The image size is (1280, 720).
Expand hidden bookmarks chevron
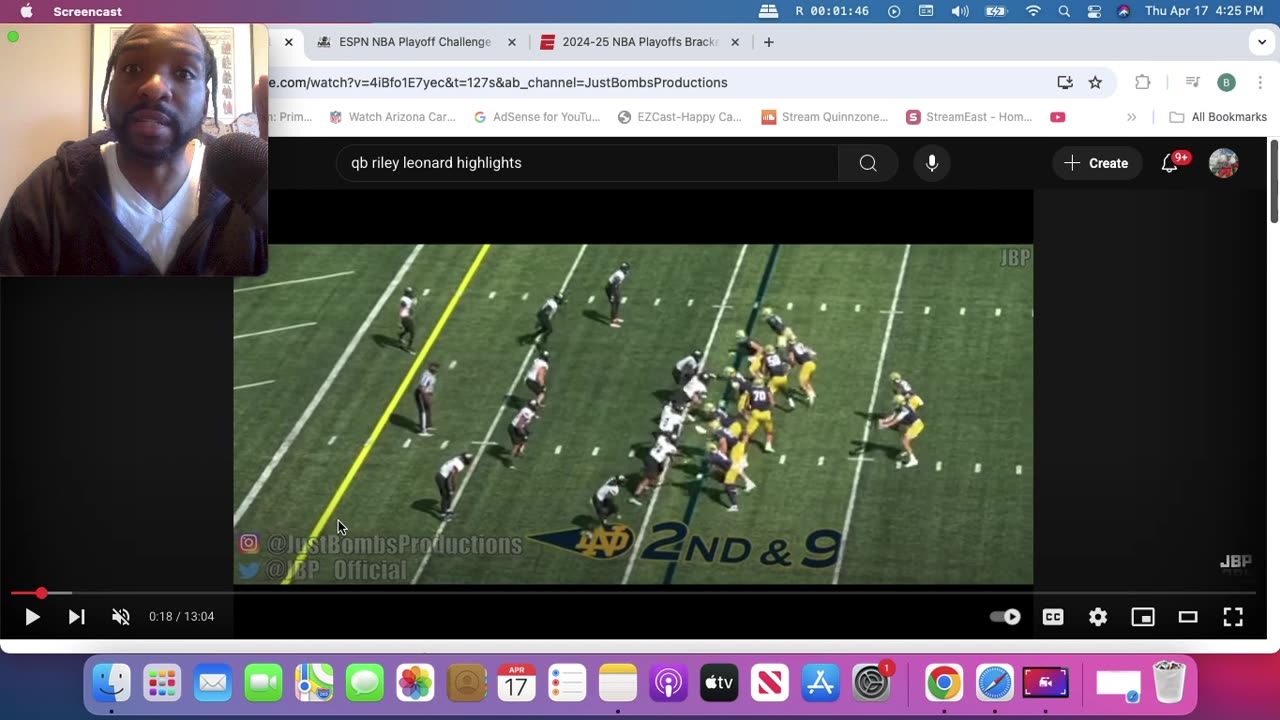click(x=1131, y=117)
